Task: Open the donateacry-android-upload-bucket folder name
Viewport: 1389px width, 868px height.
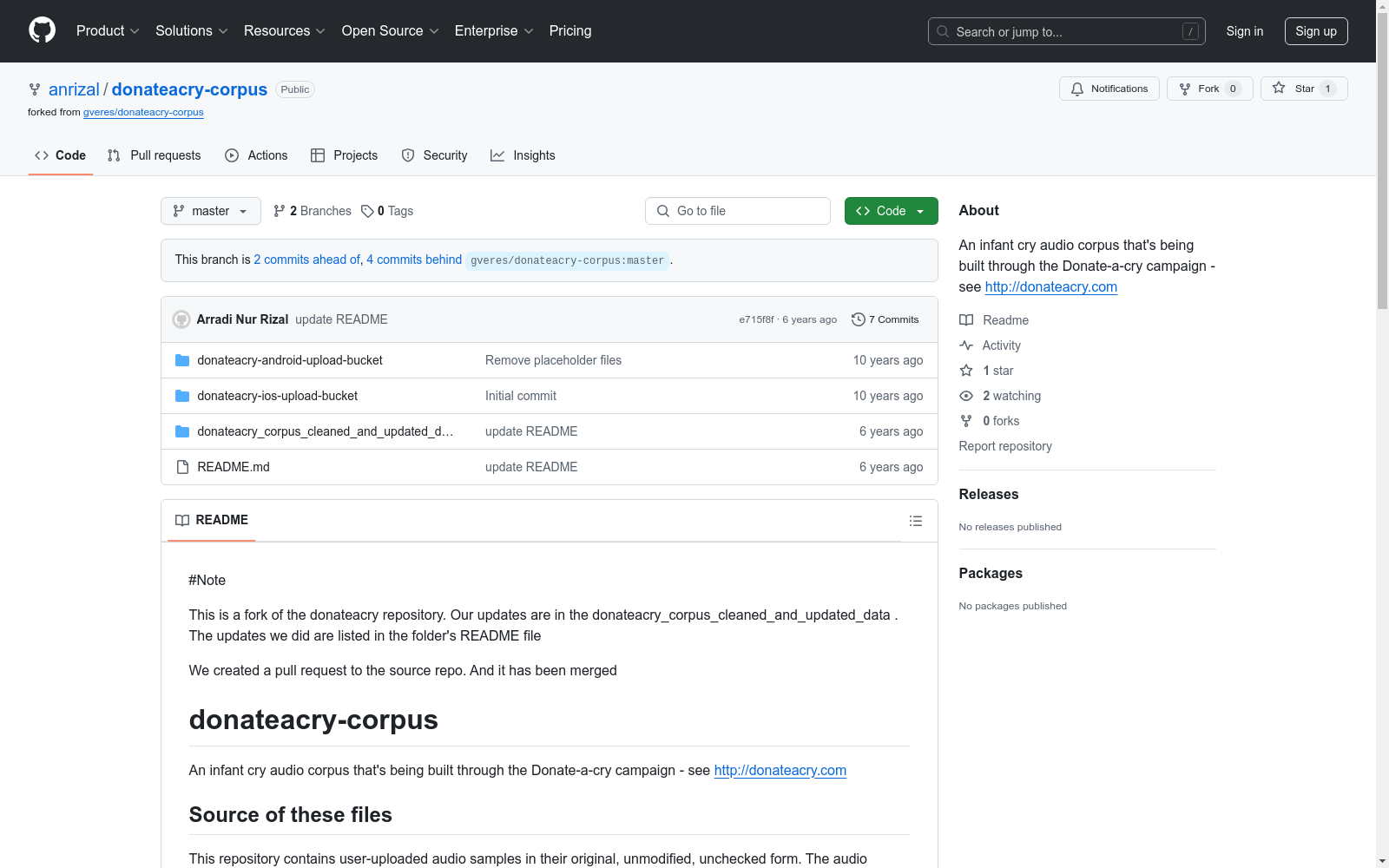Action: [290, 360]
